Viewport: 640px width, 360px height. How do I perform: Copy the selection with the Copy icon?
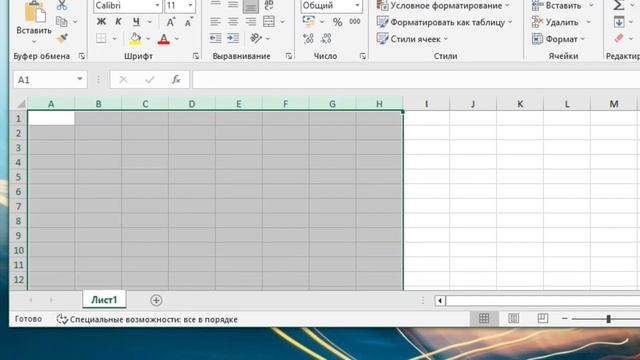pos(61,22)
